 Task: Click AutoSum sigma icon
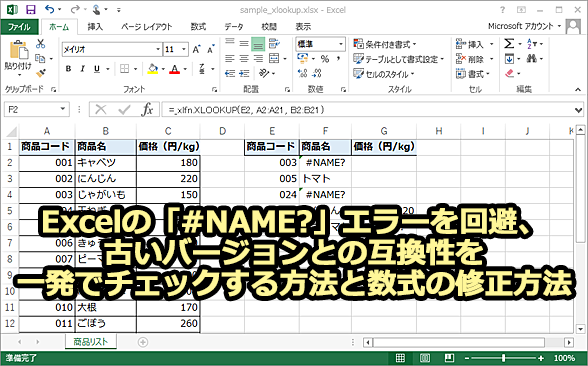[509, 44]
